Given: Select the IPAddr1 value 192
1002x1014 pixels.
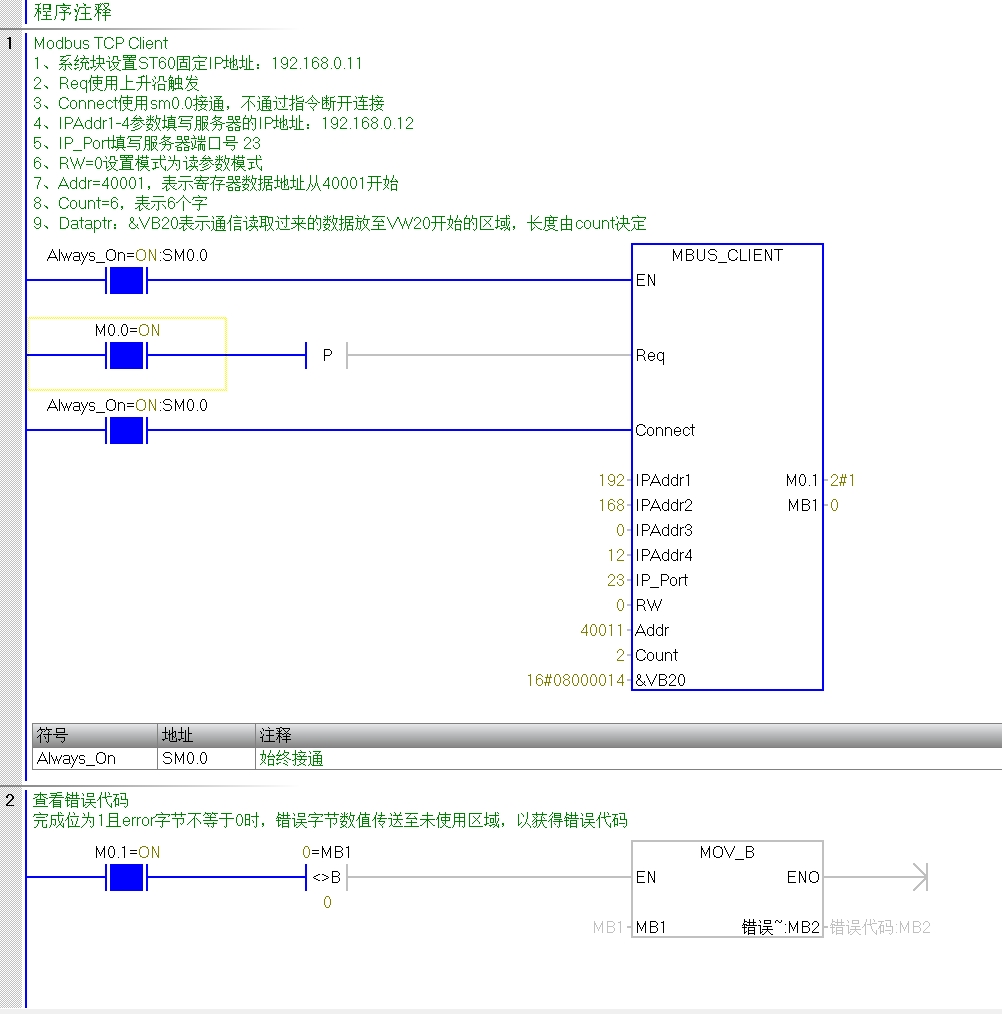Looking at the screenshot, I should pos(611,480).
